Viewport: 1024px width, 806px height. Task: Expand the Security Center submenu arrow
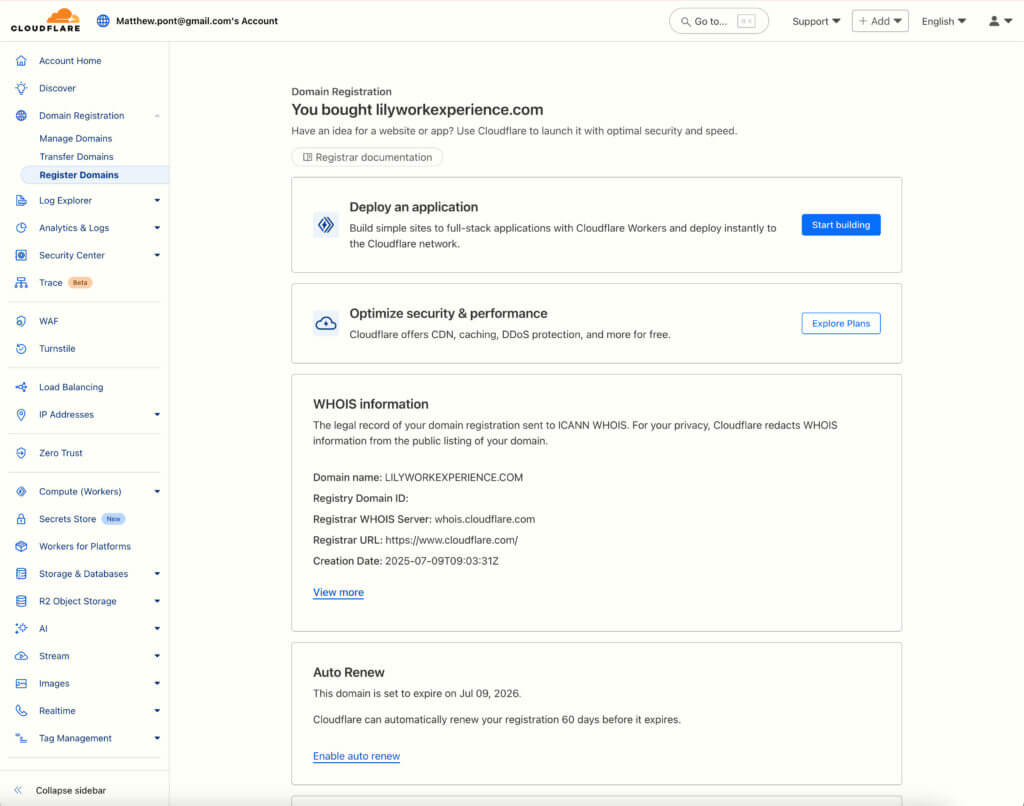coord(157,255)
